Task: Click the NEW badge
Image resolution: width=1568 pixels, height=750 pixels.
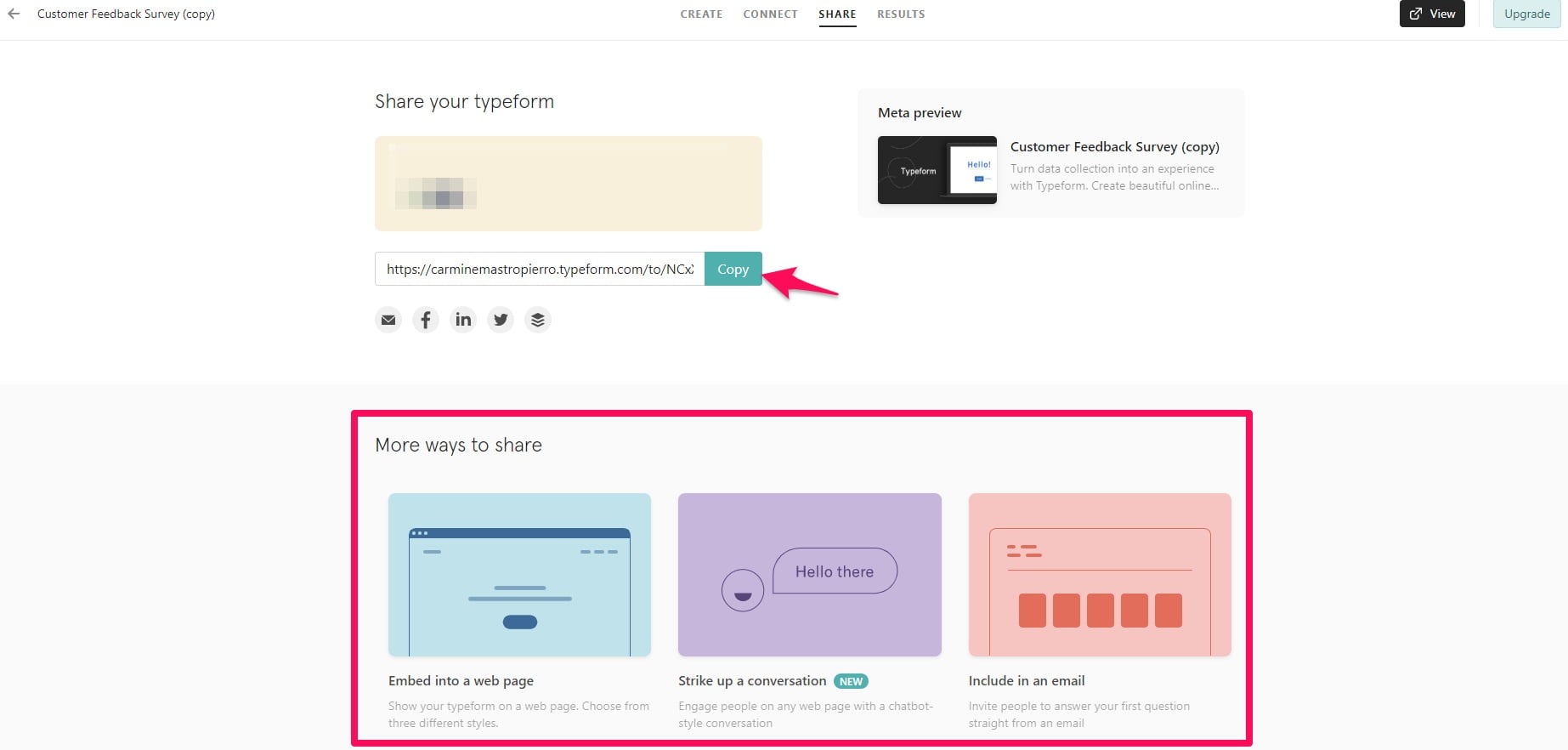Action: [851, 681]
